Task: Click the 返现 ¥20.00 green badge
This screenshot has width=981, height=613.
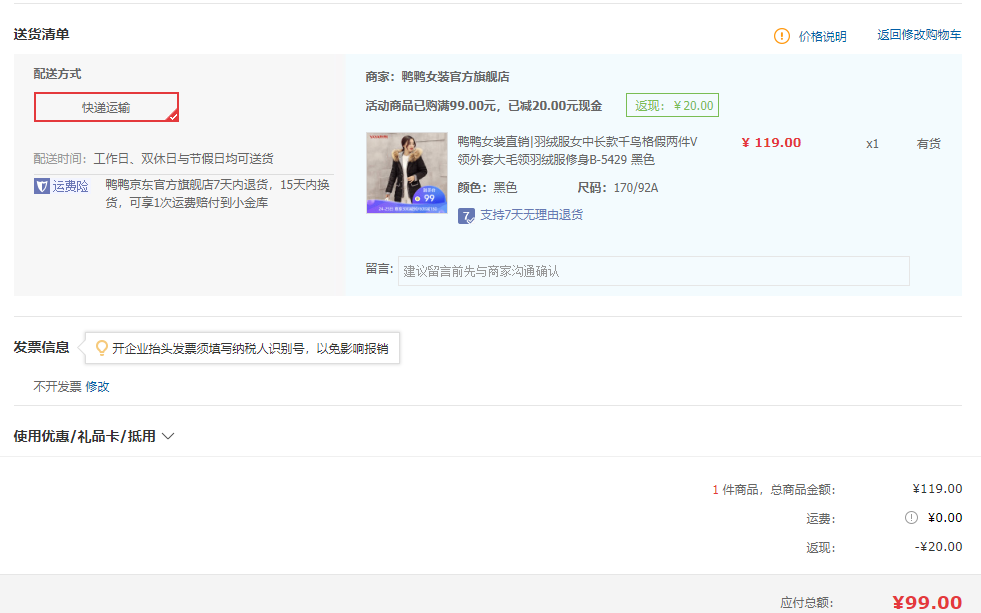Action: (673, 105)
